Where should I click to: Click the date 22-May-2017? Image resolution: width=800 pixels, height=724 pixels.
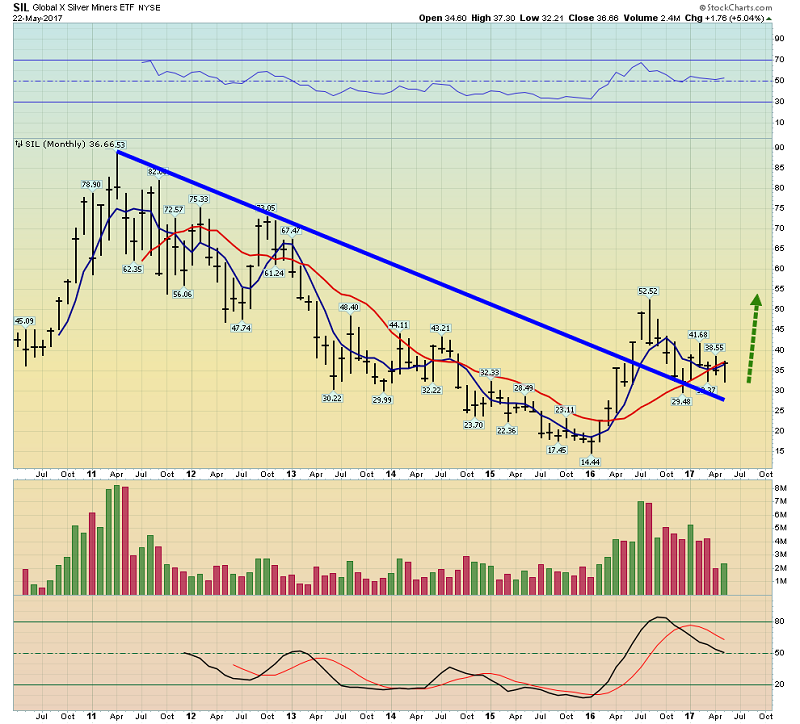(38, 18)
